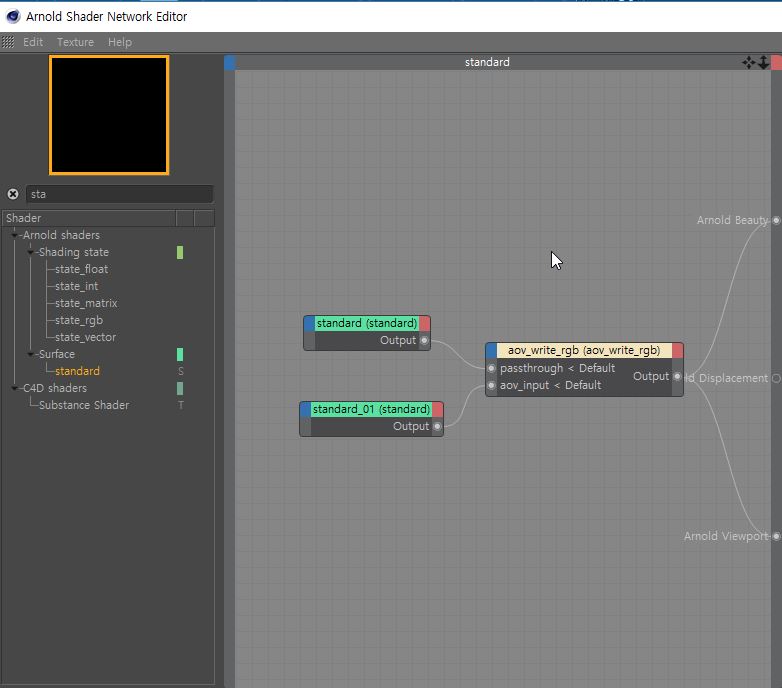Collapse the Shading state group

click(x=30, y=252)
